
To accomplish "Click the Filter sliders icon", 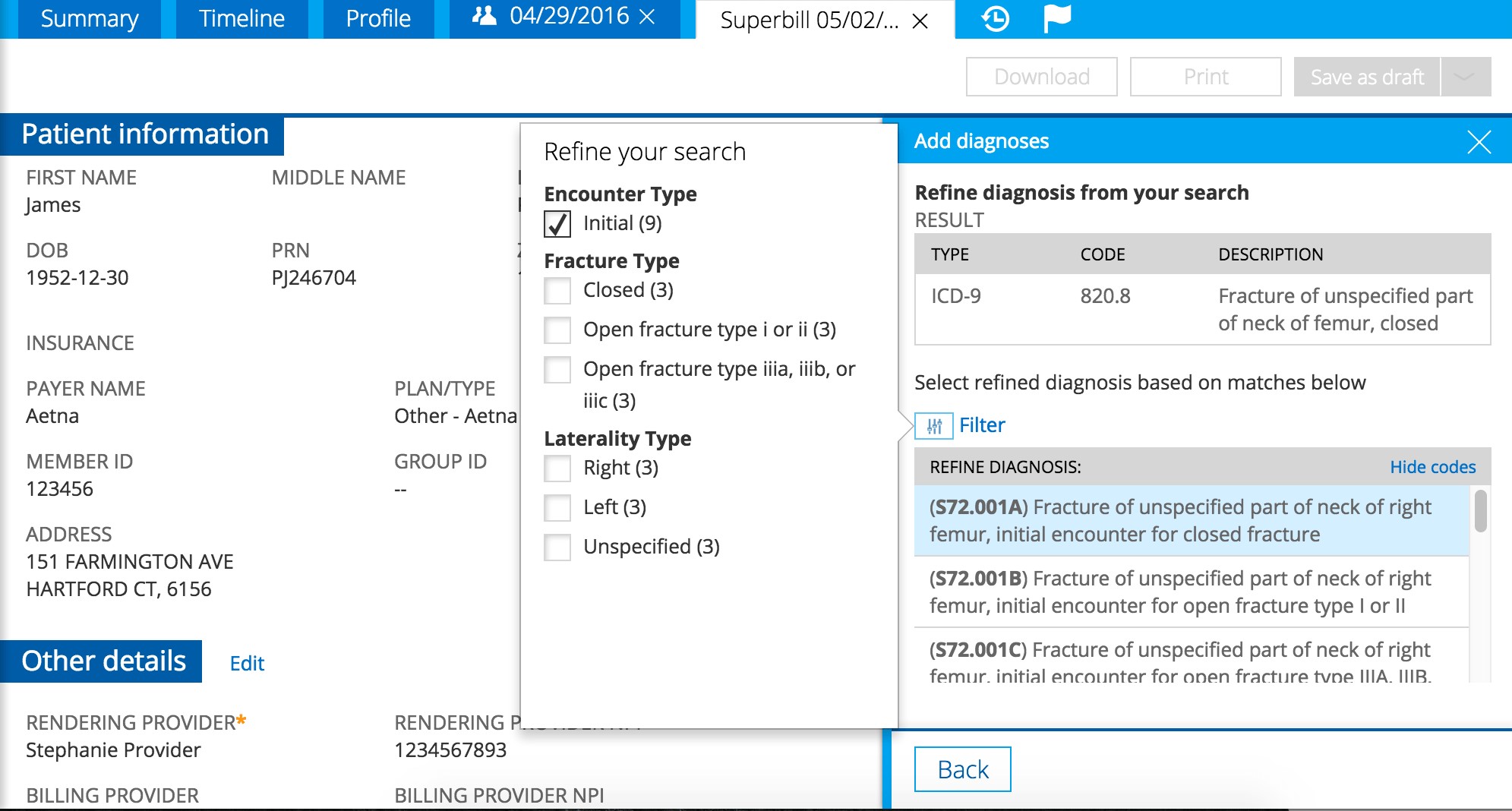I will point(934,426).
